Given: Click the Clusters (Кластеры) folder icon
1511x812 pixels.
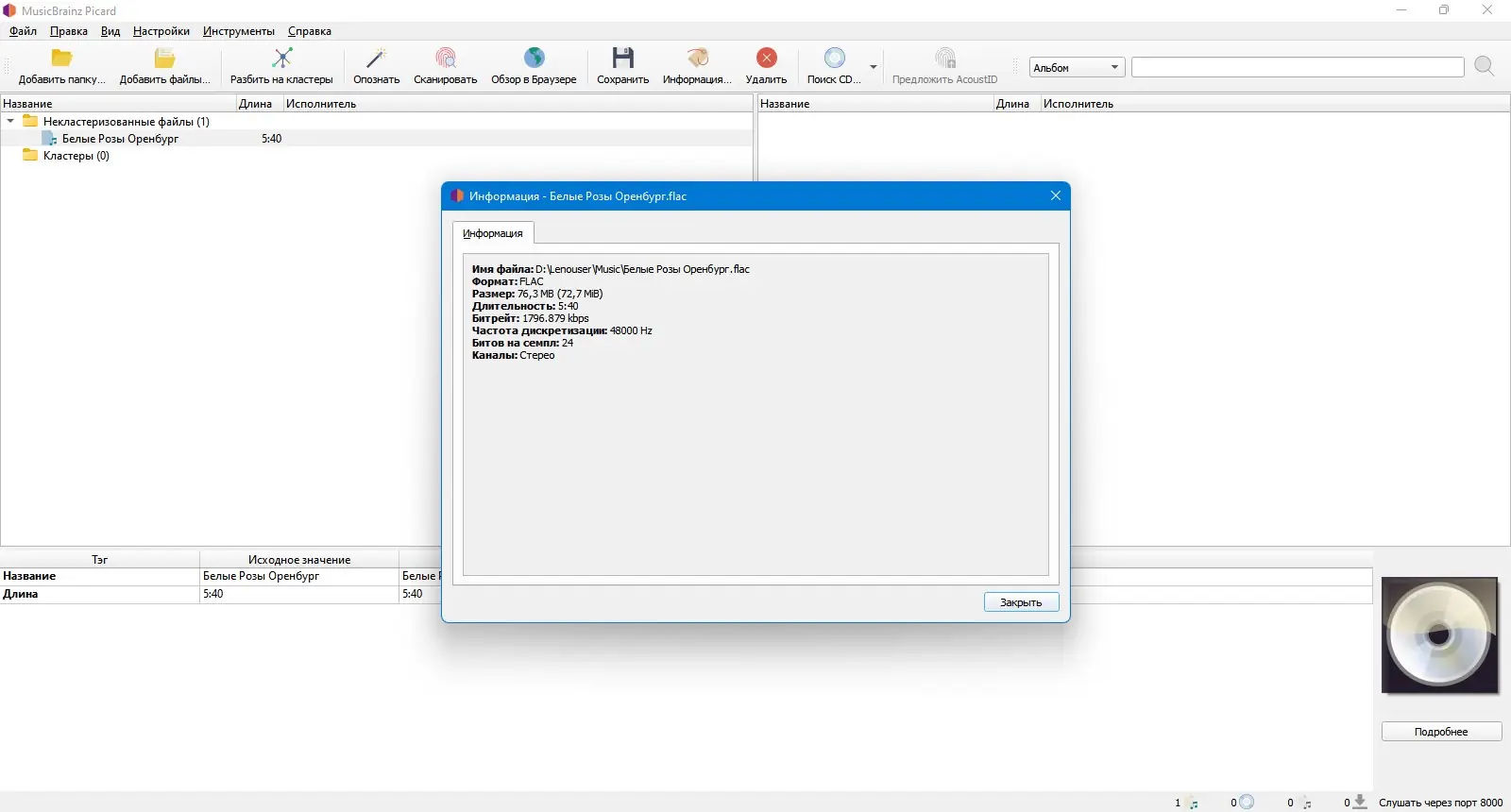Looking at the screenshot, I should [x=30, y=156].
